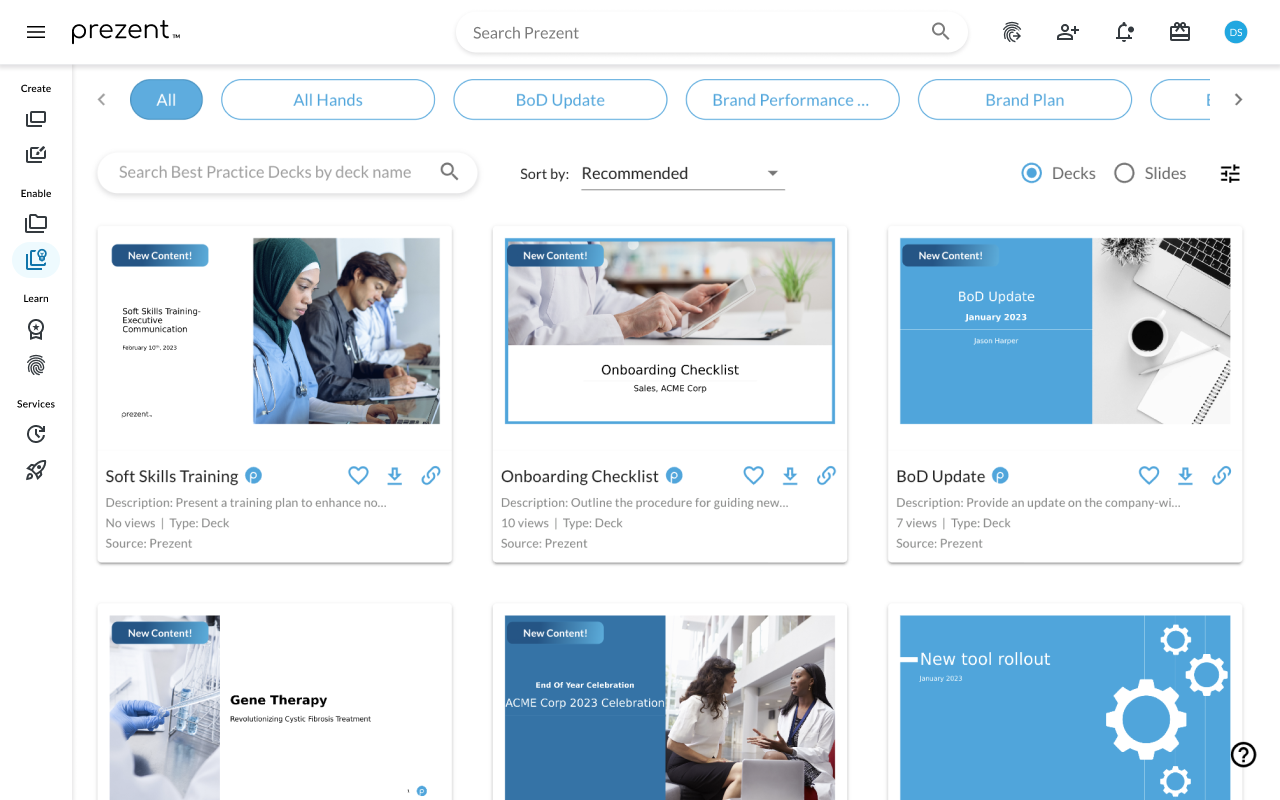Open the Services clock icon in sidebar

(36, 434)
